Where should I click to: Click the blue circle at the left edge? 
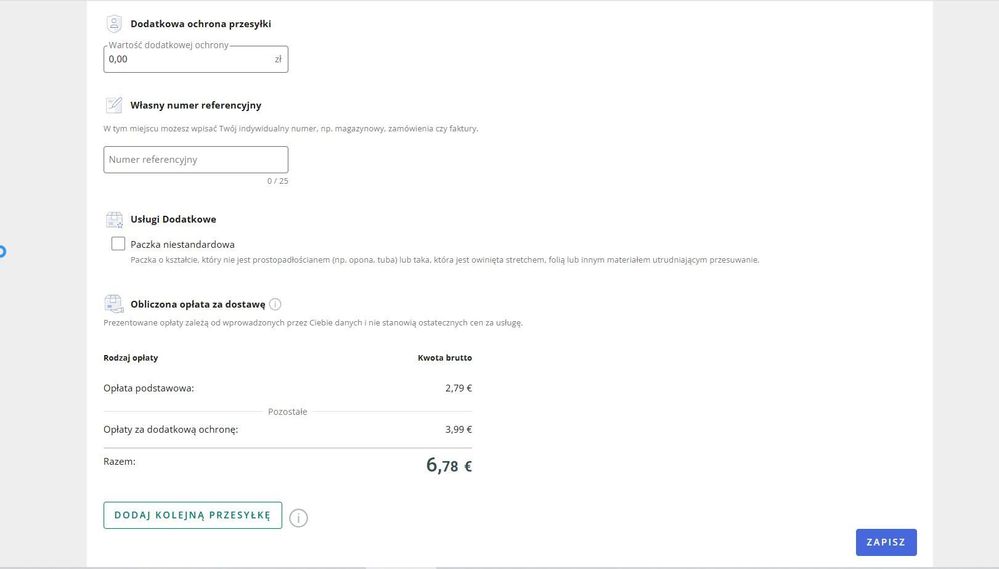tap(2, 251)
